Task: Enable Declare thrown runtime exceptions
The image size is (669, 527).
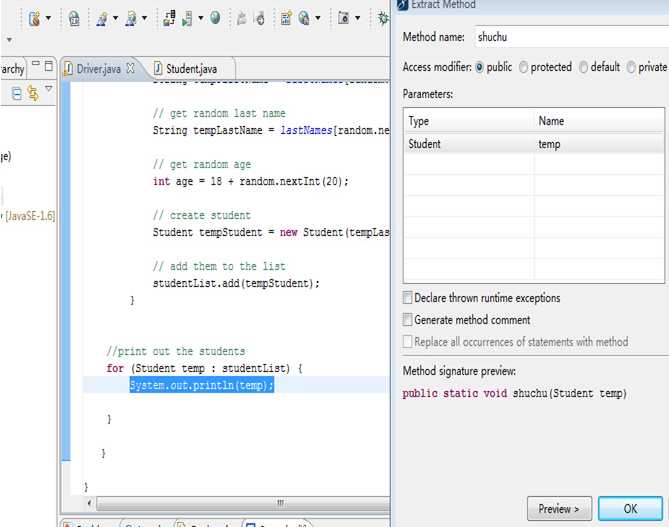Action: click(407, 298)
